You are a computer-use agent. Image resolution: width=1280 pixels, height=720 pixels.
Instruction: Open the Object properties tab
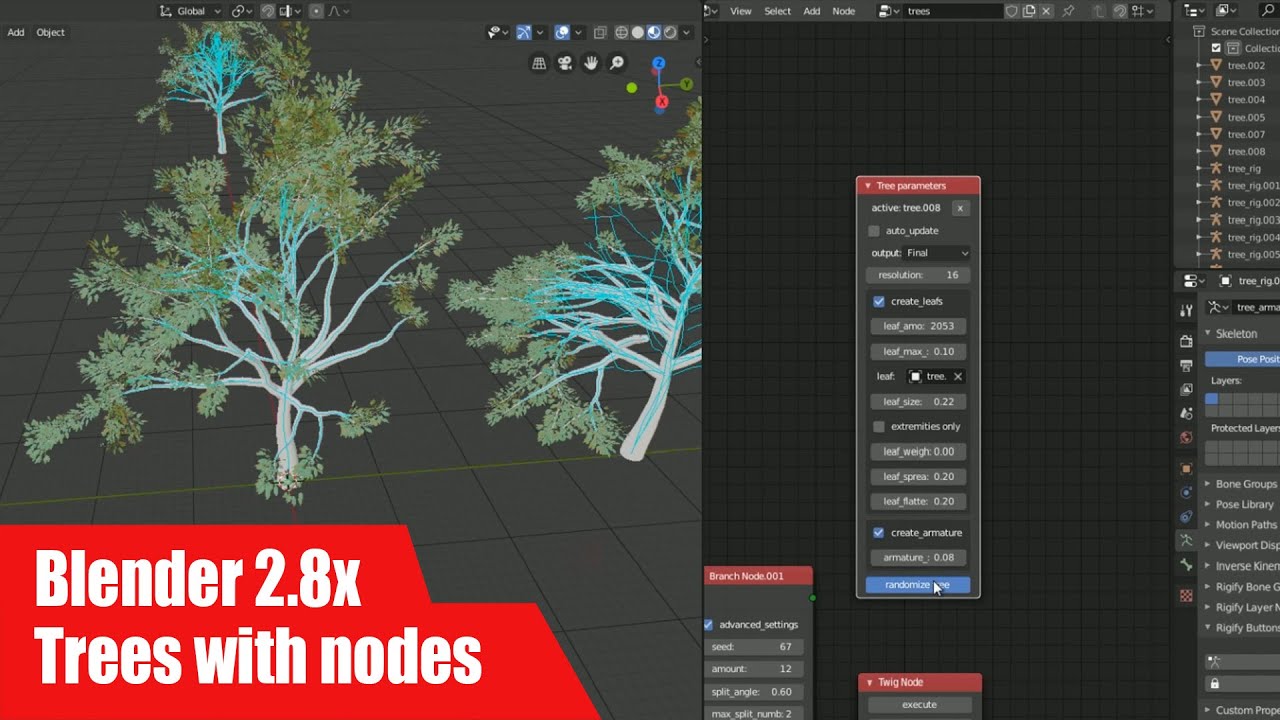1186,468
